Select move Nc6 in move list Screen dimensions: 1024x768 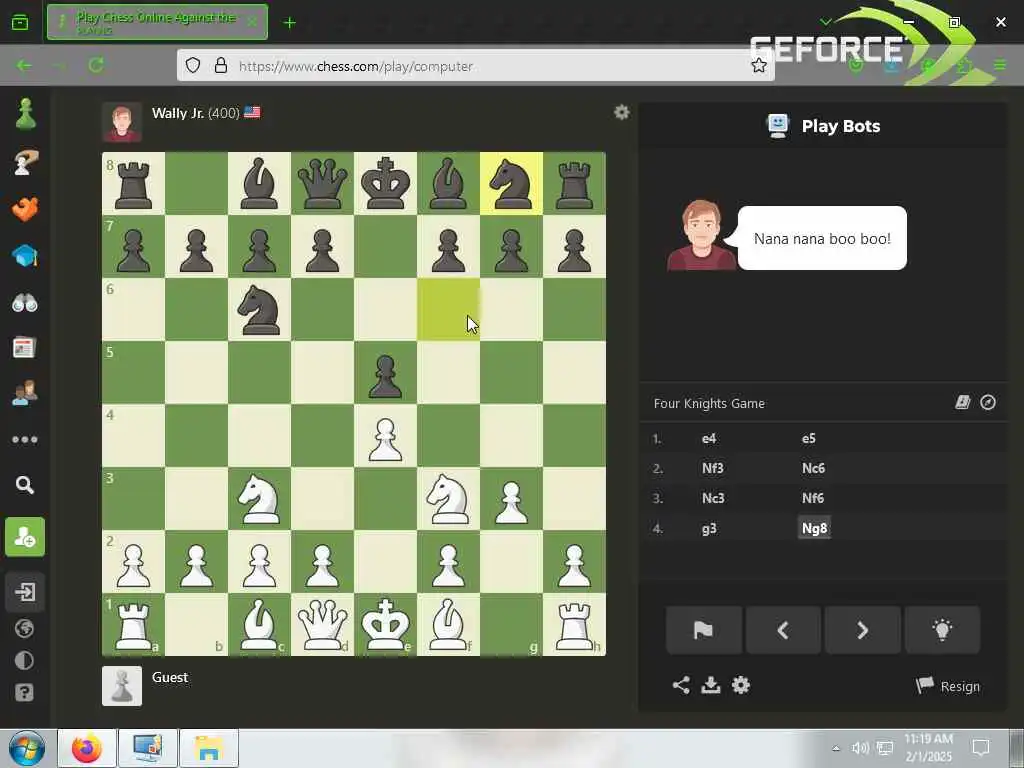[x=813, y=468]
